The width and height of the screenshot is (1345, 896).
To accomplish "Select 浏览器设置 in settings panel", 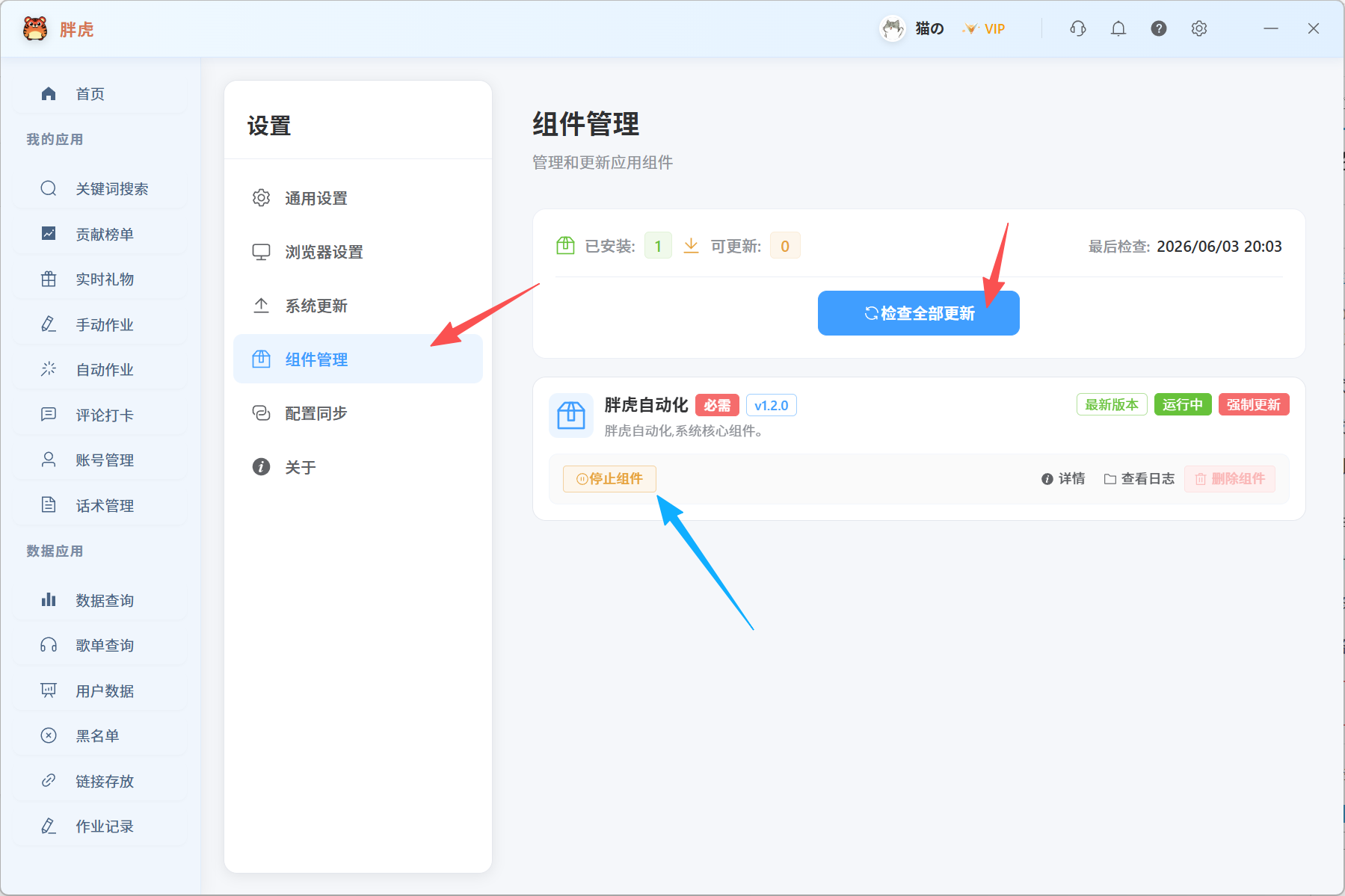I will pos(358,252).
